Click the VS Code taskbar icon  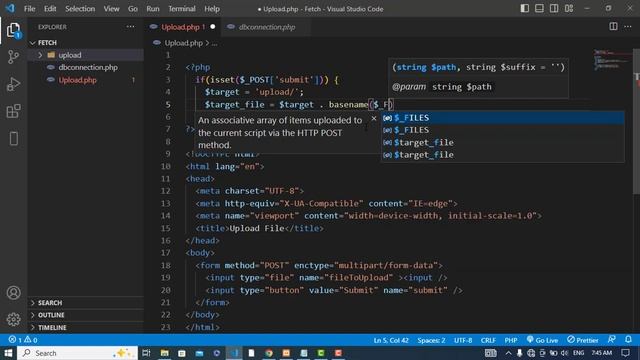tap(234, 353)
